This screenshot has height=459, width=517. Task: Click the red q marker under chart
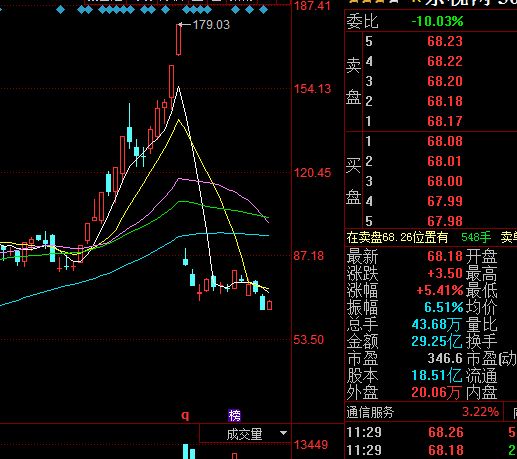point(185,415)
